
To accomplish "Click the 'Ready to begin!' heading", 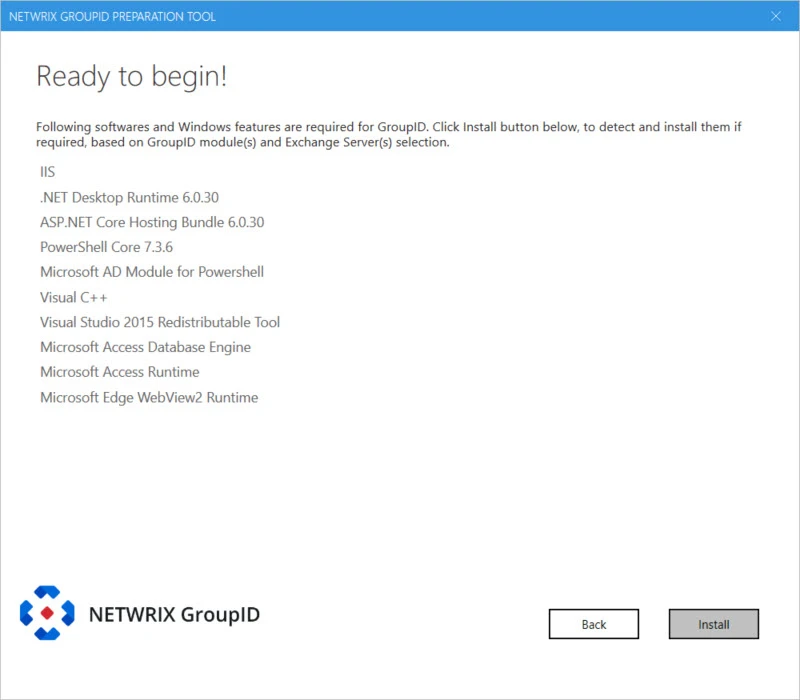I will point(132,77).
